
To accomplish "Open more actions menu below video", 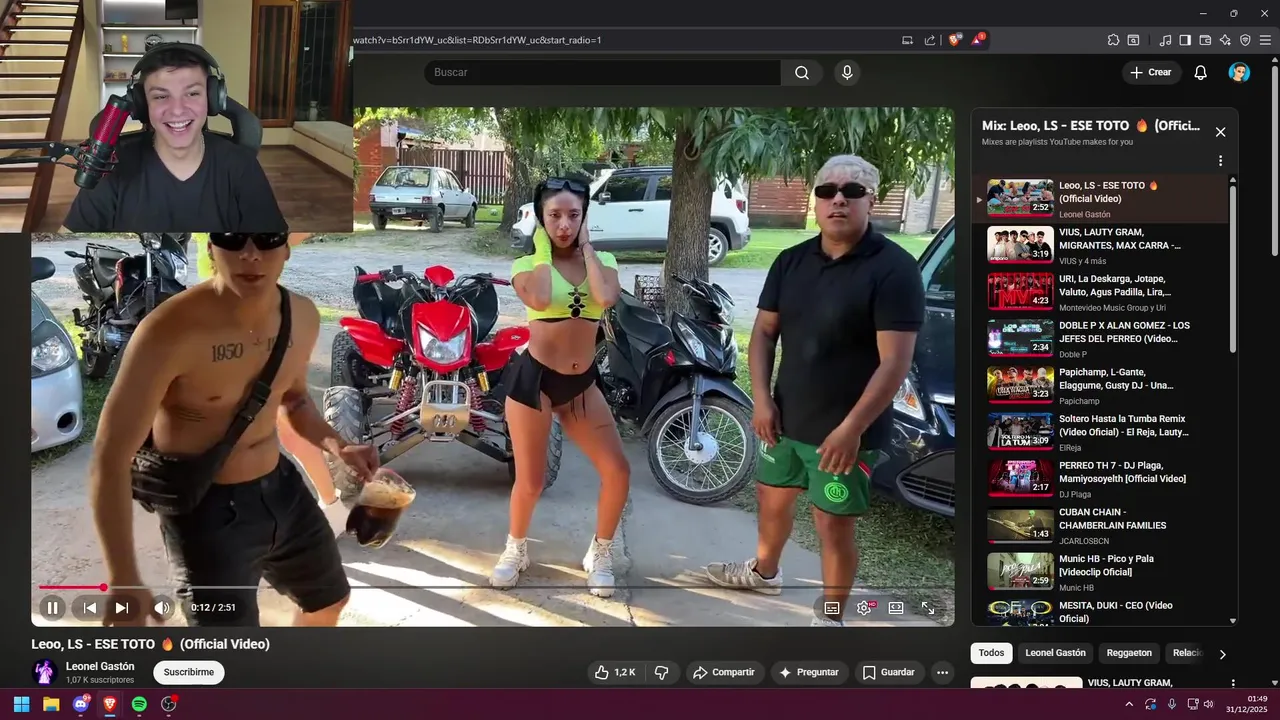I will (x=942, y=672).
